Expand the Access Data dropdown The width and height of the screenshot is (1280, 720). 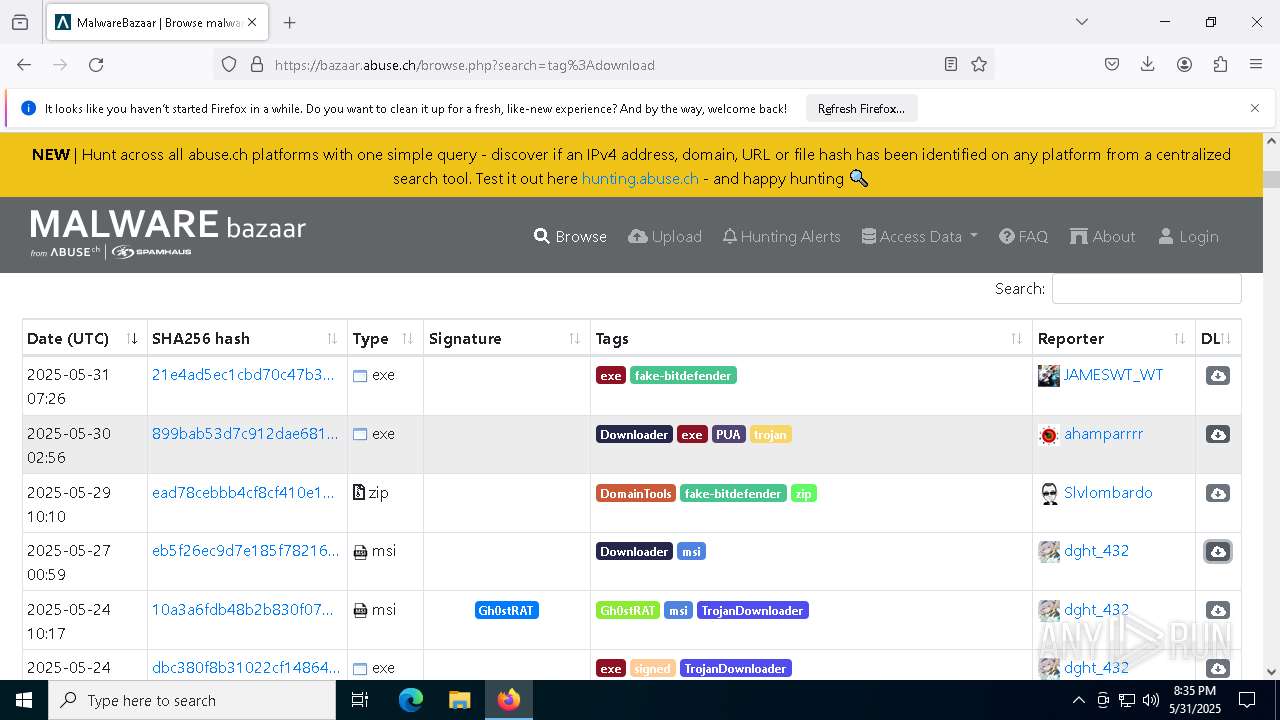(x=919, y=237)
